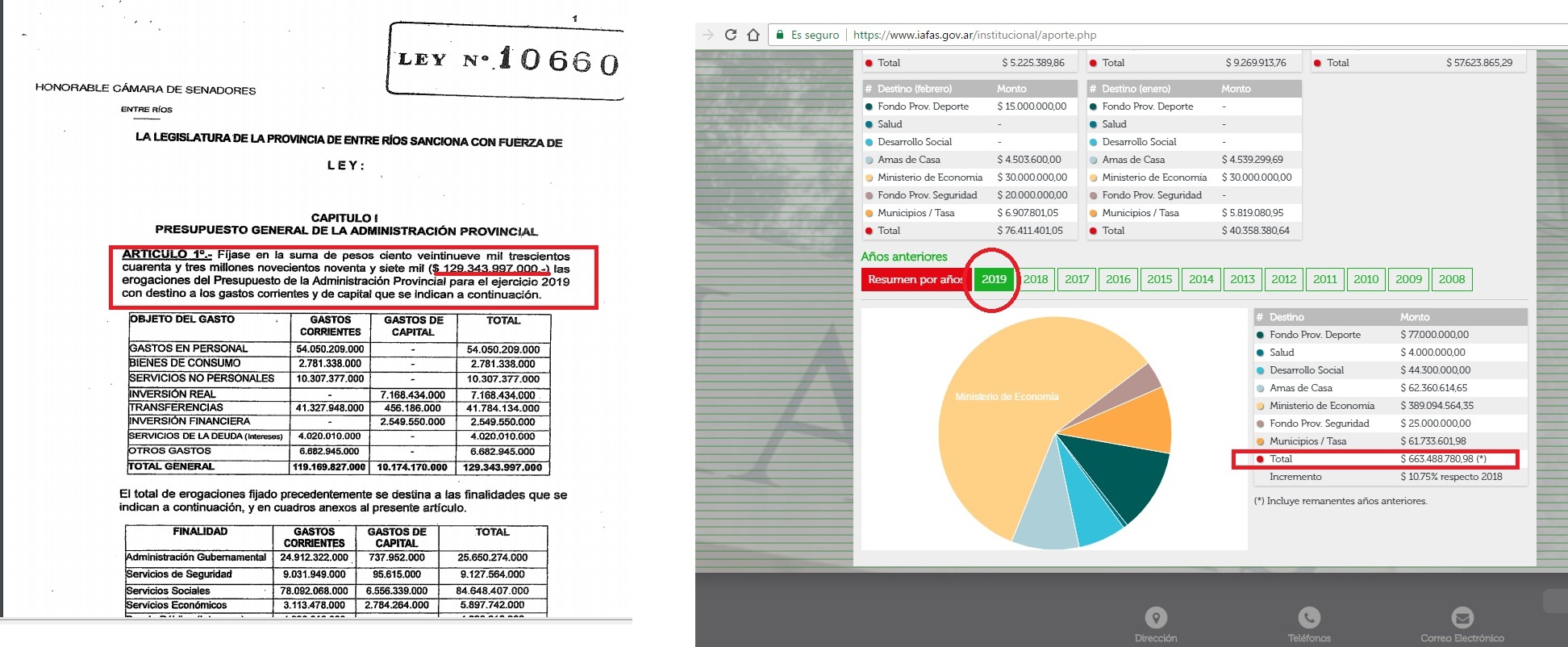Open the Dirección location pin icon
The height and width of the screenshot is (647, 1568).
point(1156,618)
